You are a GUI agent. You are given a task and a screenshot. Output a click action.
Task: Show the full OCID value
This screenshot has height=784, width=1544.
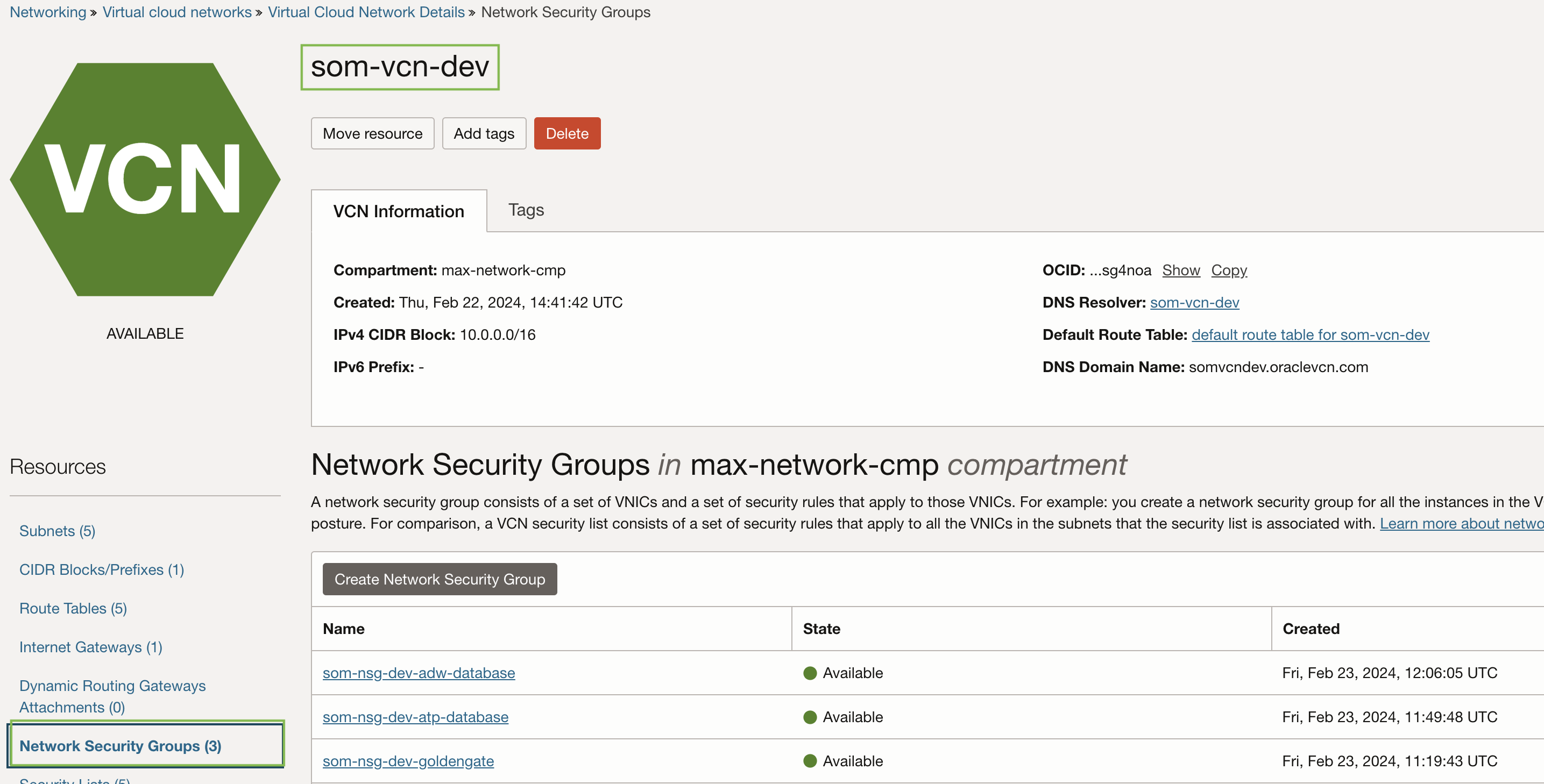tap(1180, 270)
